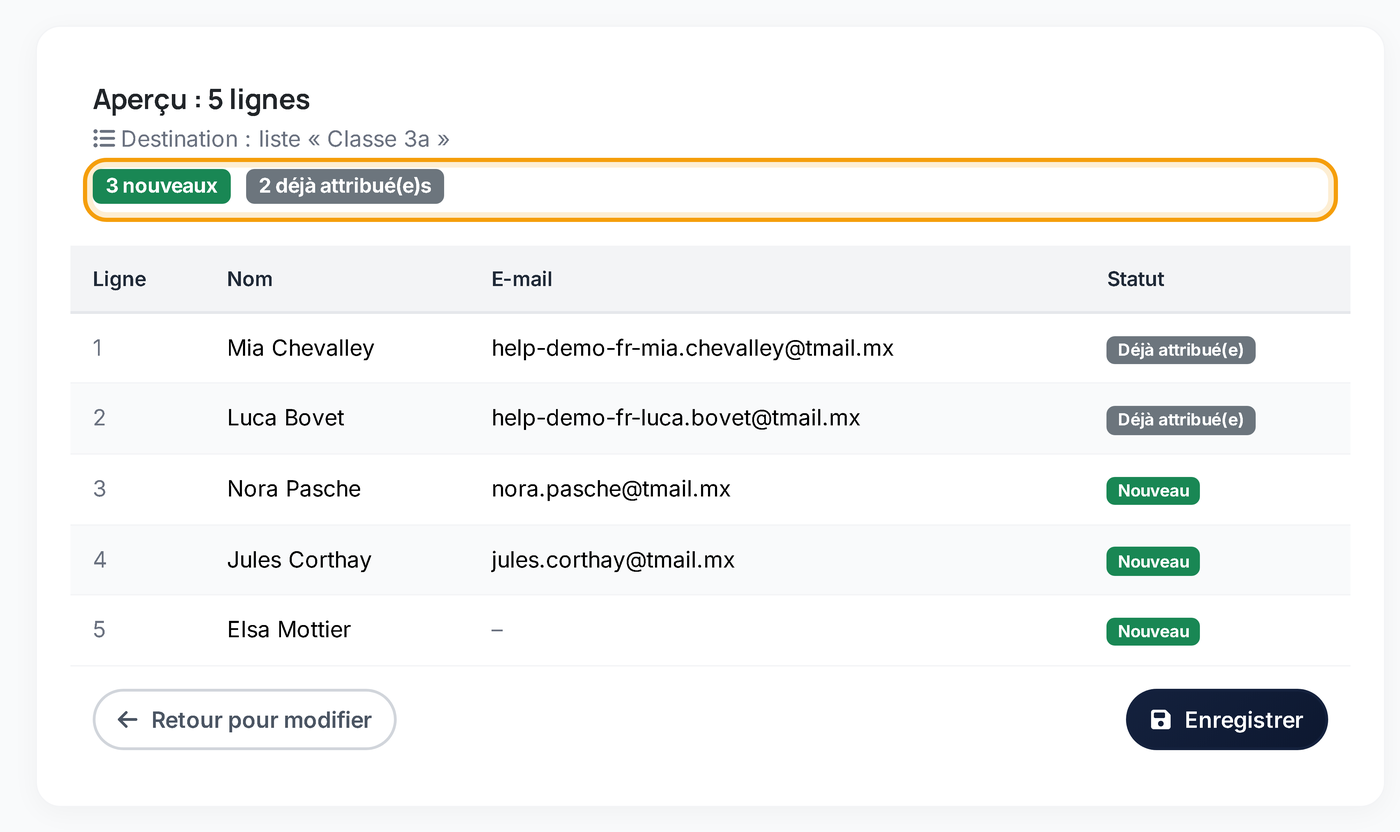Viewport: 1400px width, 832px height.
Task: Click the list icon beside Destination
Action: pyautogui.click(x=104, y=138)
